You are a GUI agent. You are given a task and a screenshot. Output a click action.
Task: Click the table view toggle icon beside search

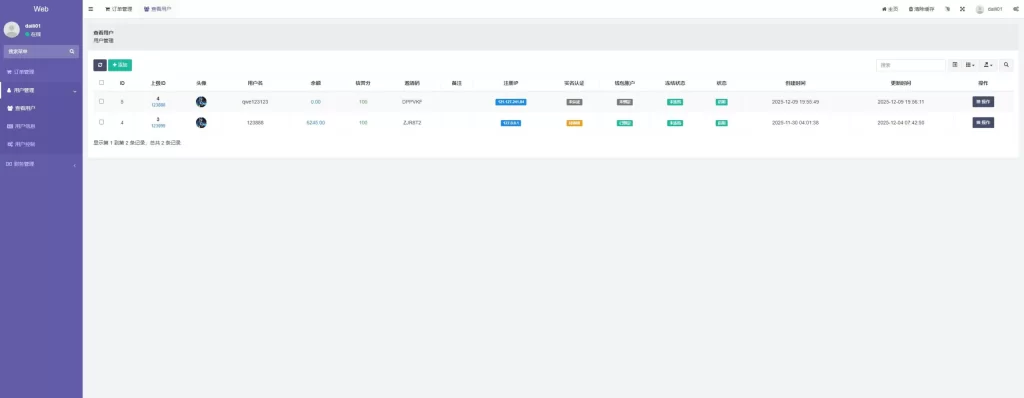pos(955,65)
